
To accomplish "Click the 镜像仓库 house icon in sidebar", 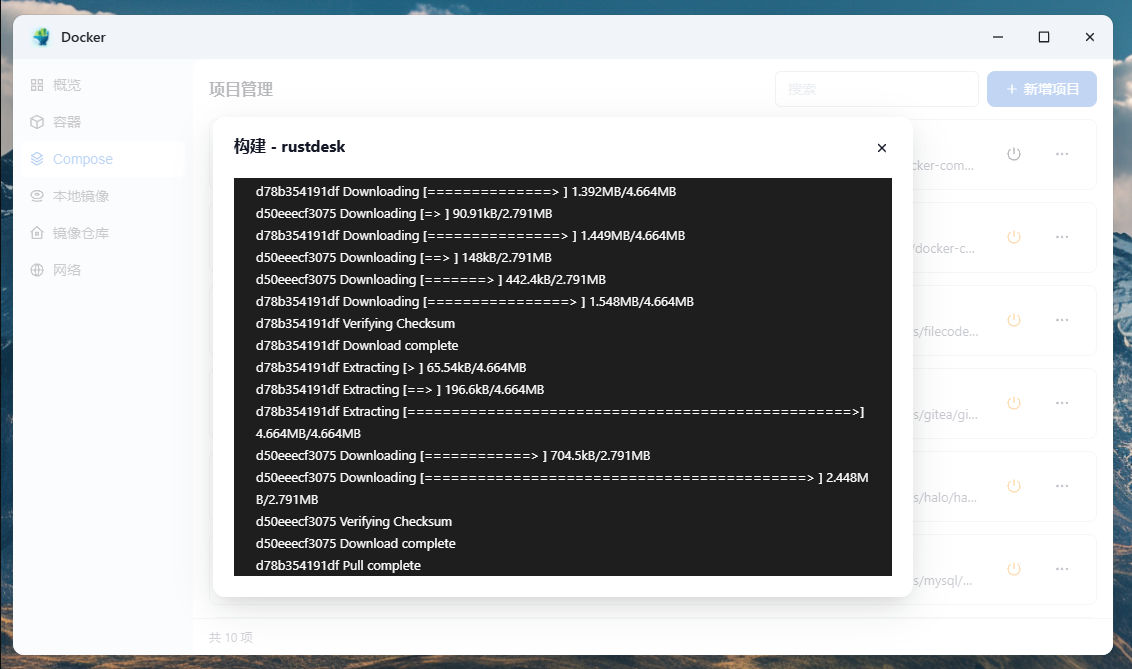I will pos(37,233).
